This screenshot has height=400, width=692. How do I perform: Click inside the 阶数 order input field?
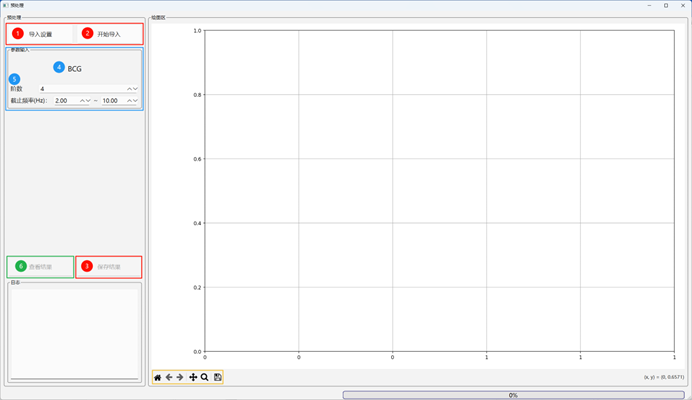pyautogui.click(x=80, y=89)
